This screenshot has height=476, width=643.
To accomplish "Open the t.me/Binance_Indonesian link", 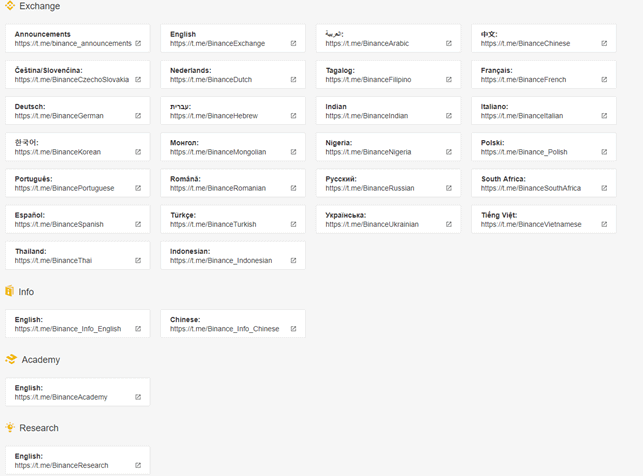I will coord(221,261).
